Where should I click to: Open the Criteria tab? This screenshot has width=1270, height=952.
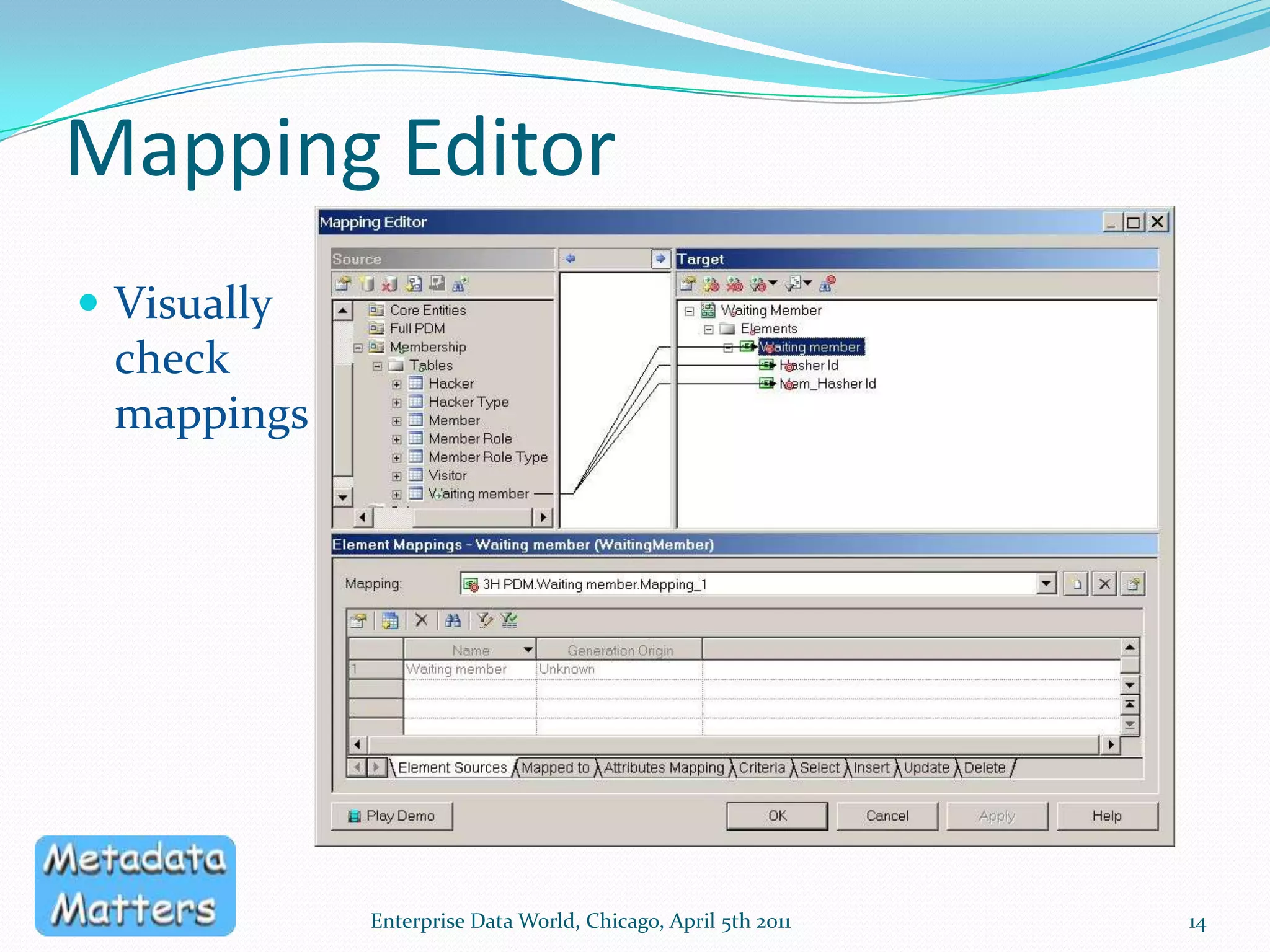click(762, 768)
